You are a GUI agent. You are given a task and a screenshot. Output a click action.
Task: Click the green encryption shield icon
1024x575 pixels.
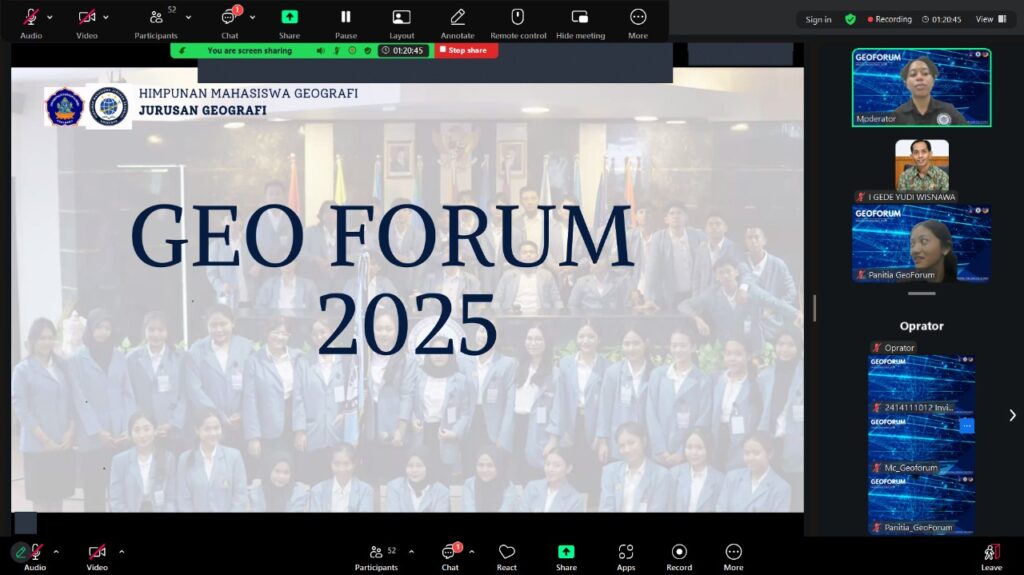click(x=850, y=19)
